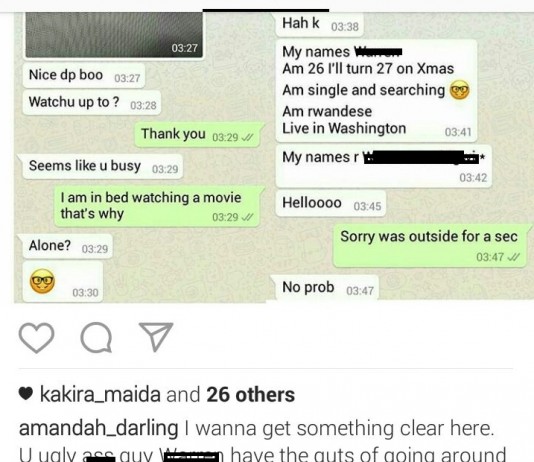The height and width of the screenshot is (462, 534).
Task: Select the 'Alone?' message bubble
Action: (x=67, y=246)
